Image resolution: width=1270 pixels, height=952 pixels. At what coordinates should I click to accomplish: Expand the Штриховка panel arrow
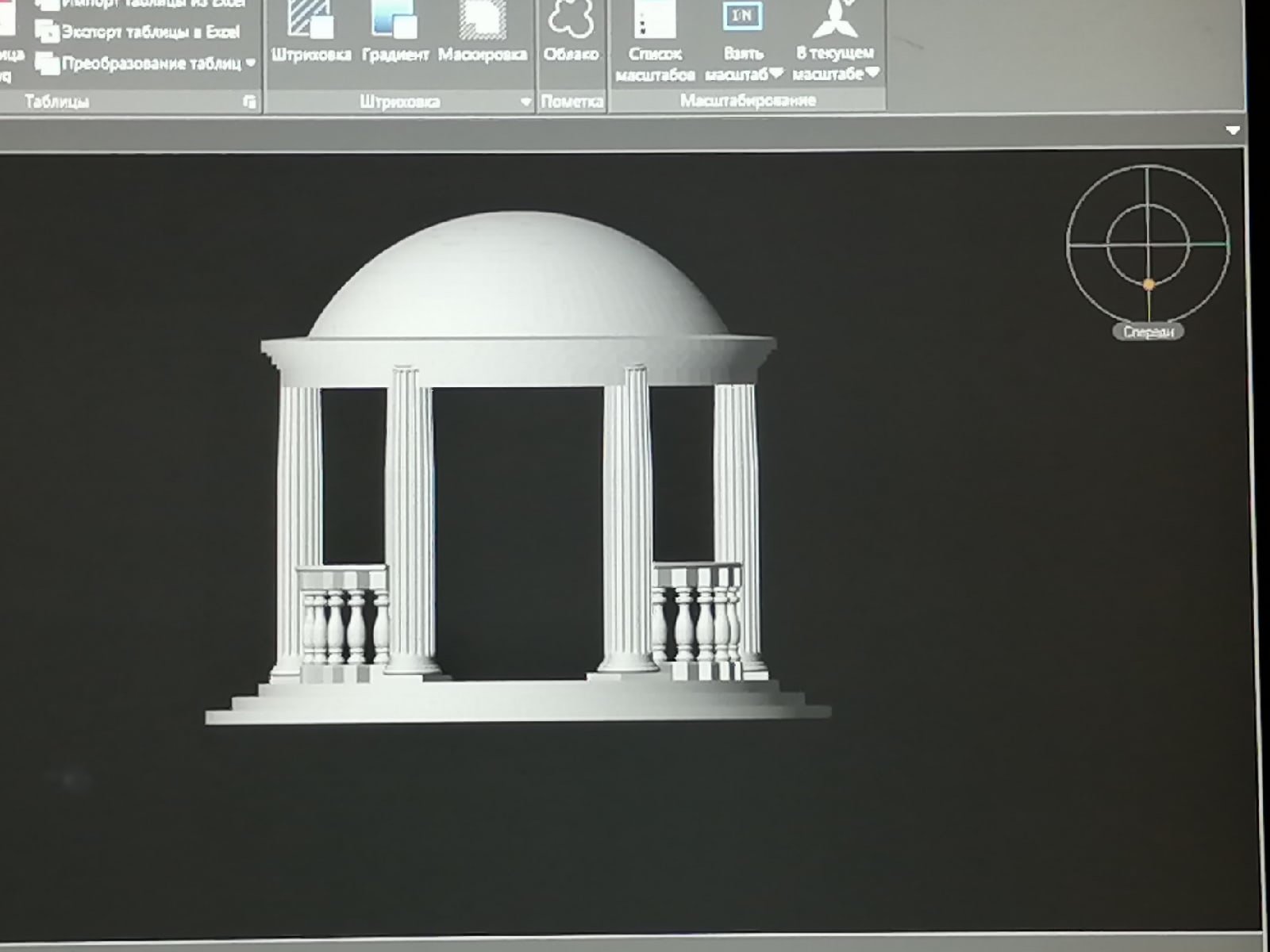click(525, 102)
